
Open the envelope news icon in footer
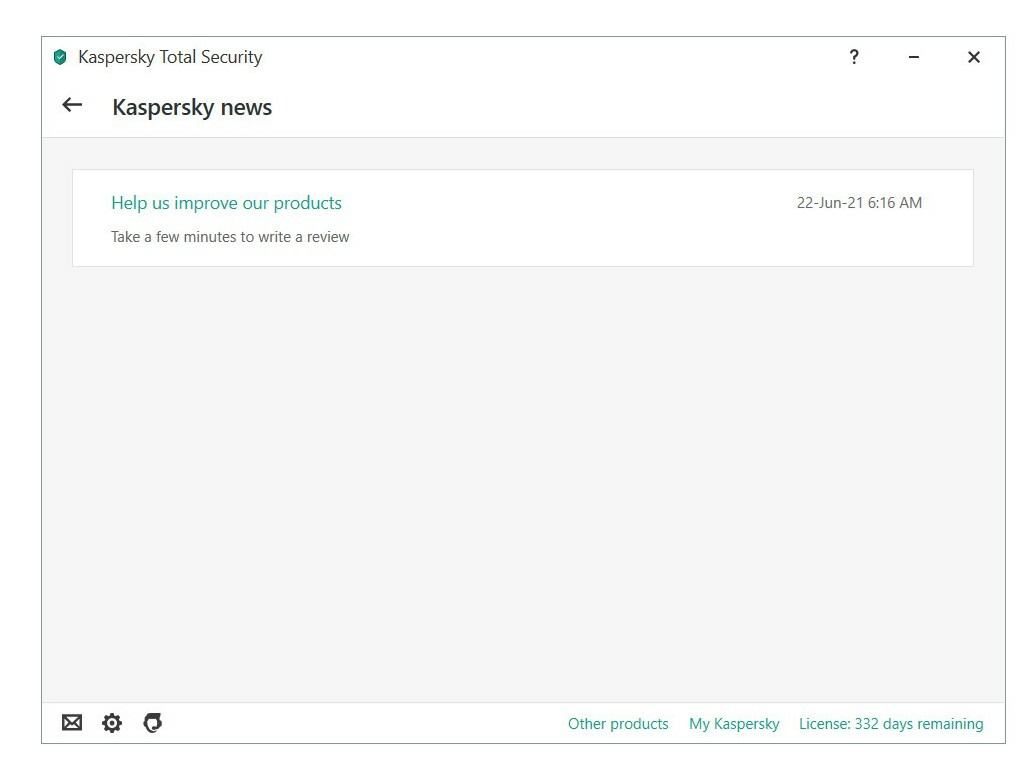click(72, 722)
